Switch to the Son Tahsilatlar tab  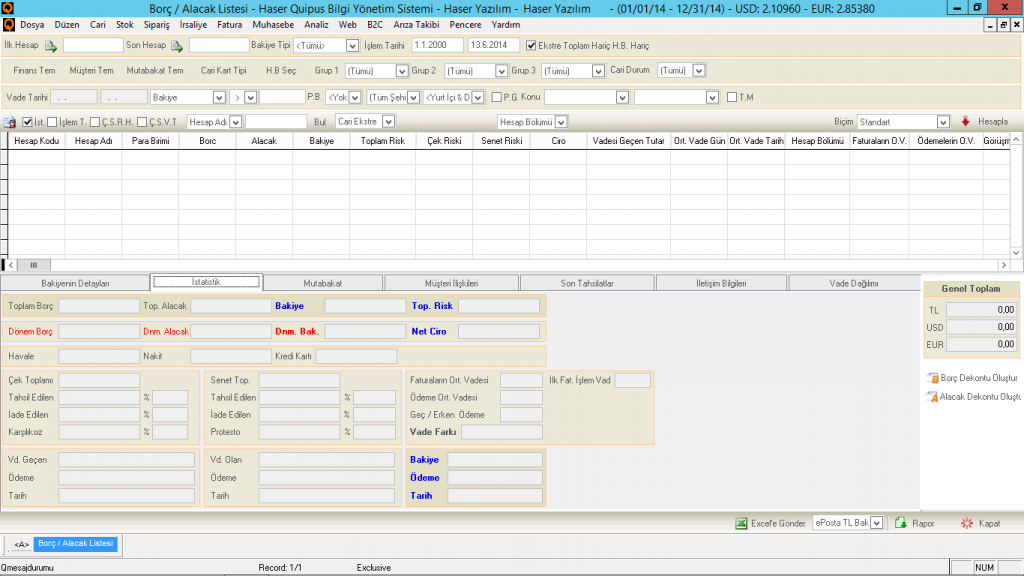(587, 283)
